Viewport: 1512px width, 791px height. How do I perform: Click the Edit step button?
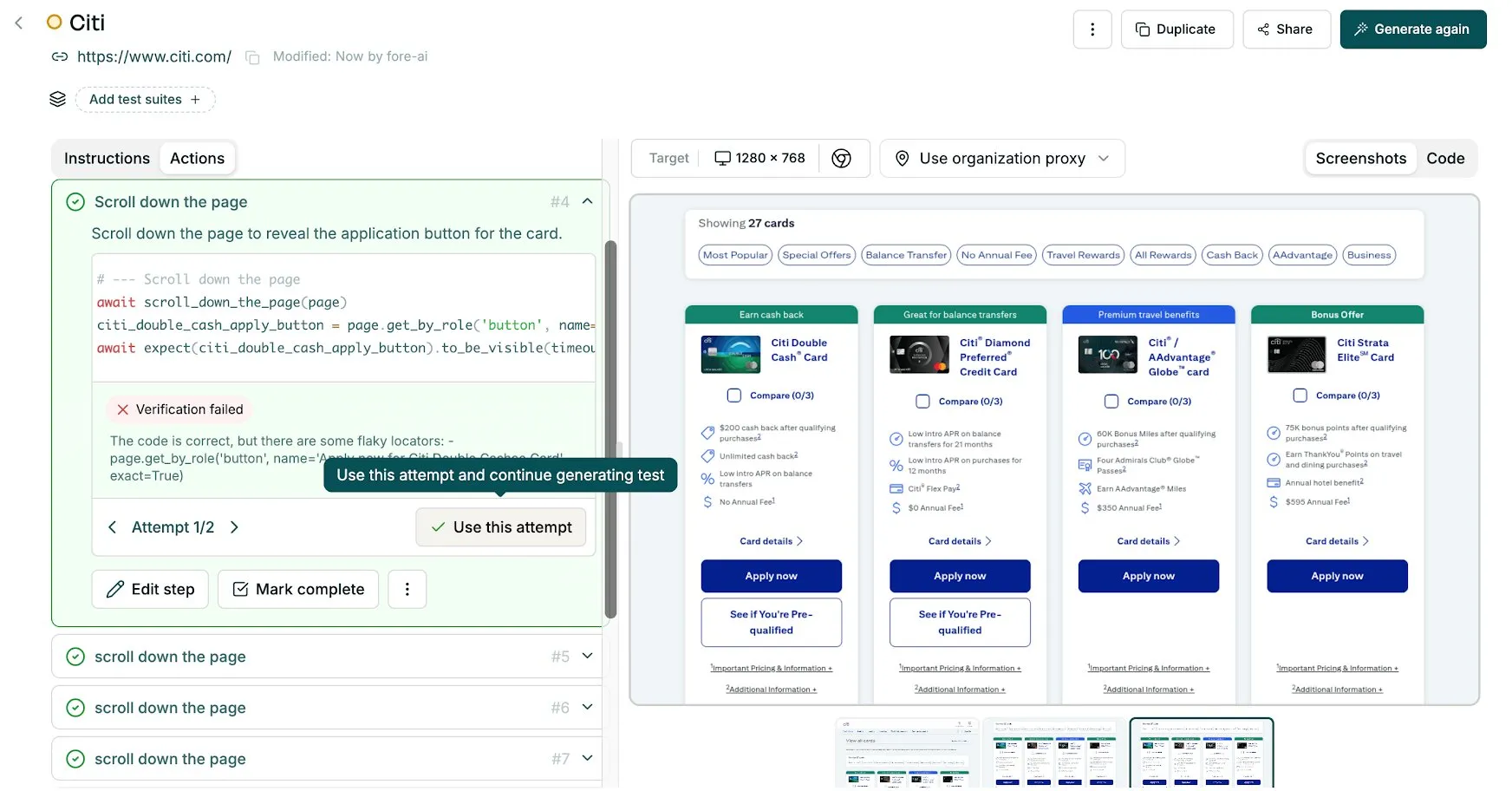(150, 590)
